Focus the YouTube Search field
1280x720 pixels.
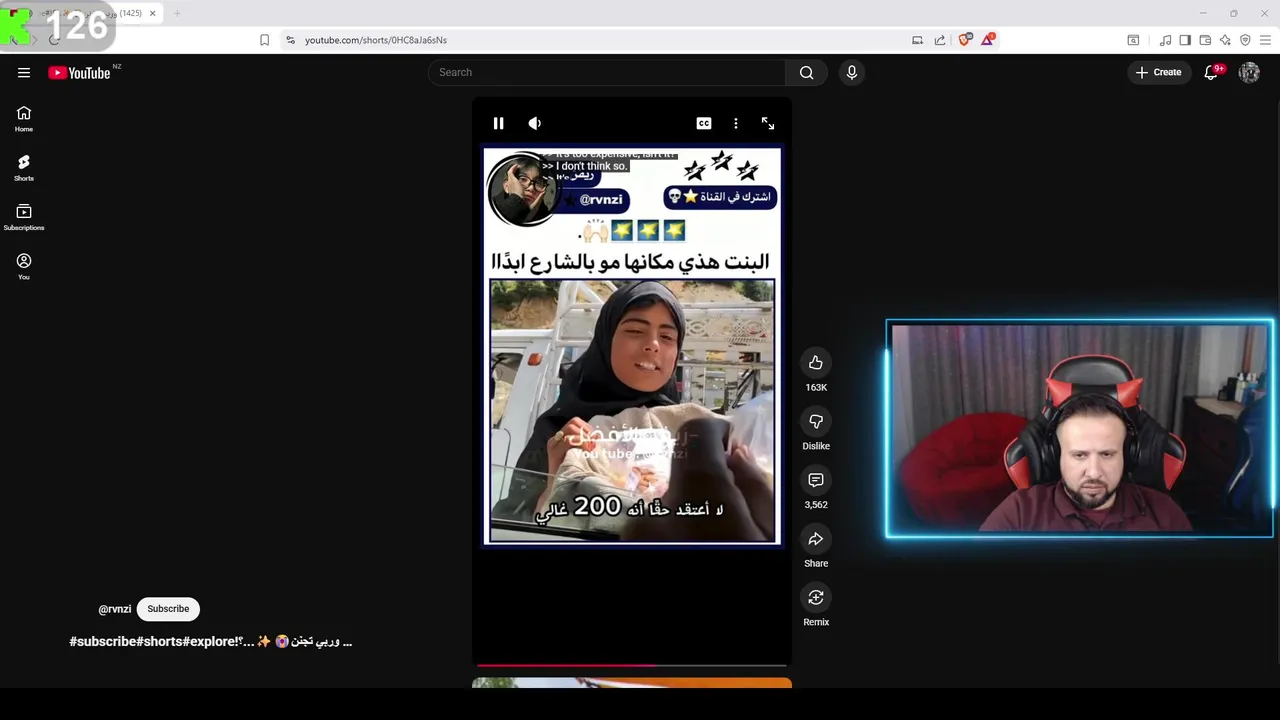pos(608,72)
